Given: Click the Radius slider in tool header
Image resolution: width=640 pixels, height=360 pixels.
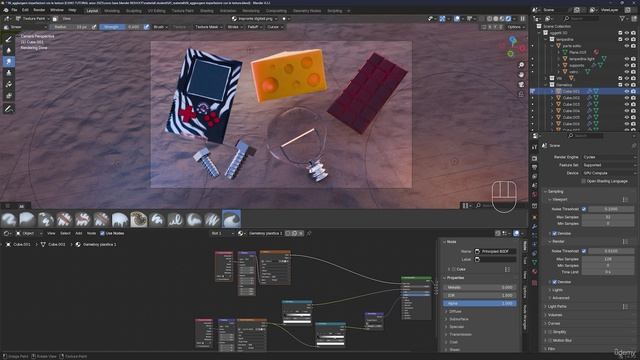Looking at the screenshot, I should pyautogui.click(x=70, y=27).
